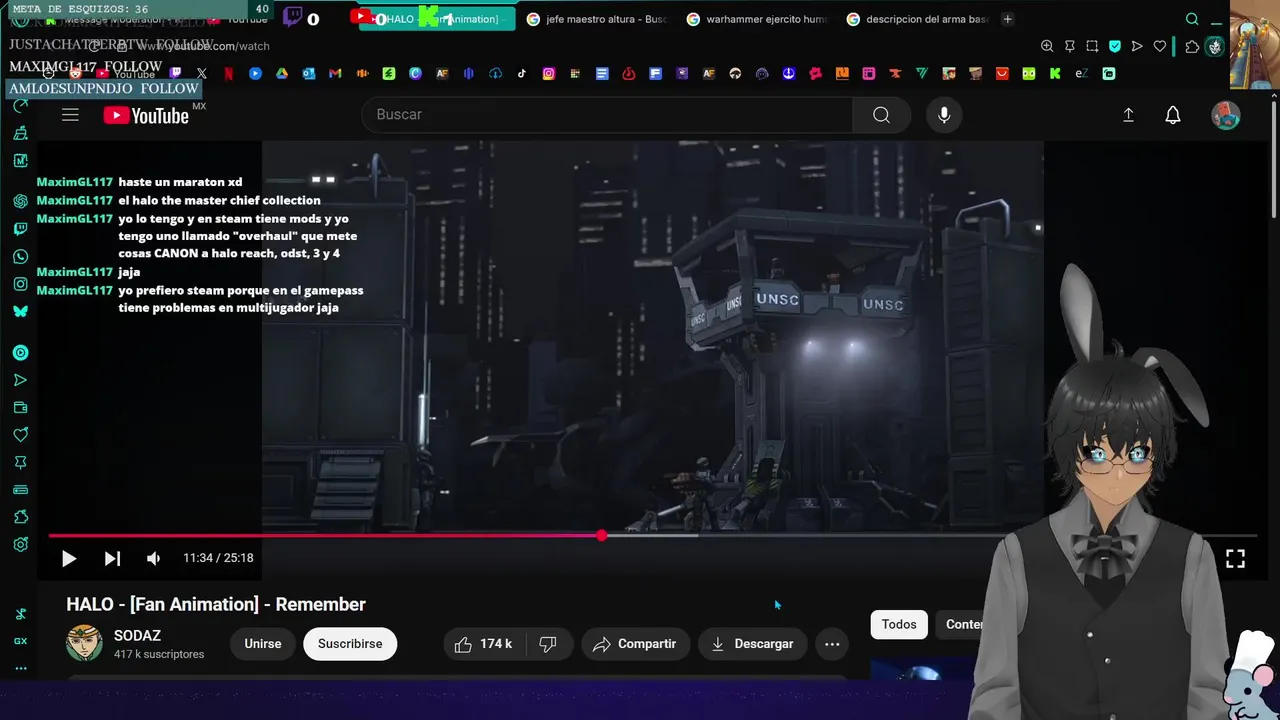Open the YouTube upload/create icon

coord(1128,115)
